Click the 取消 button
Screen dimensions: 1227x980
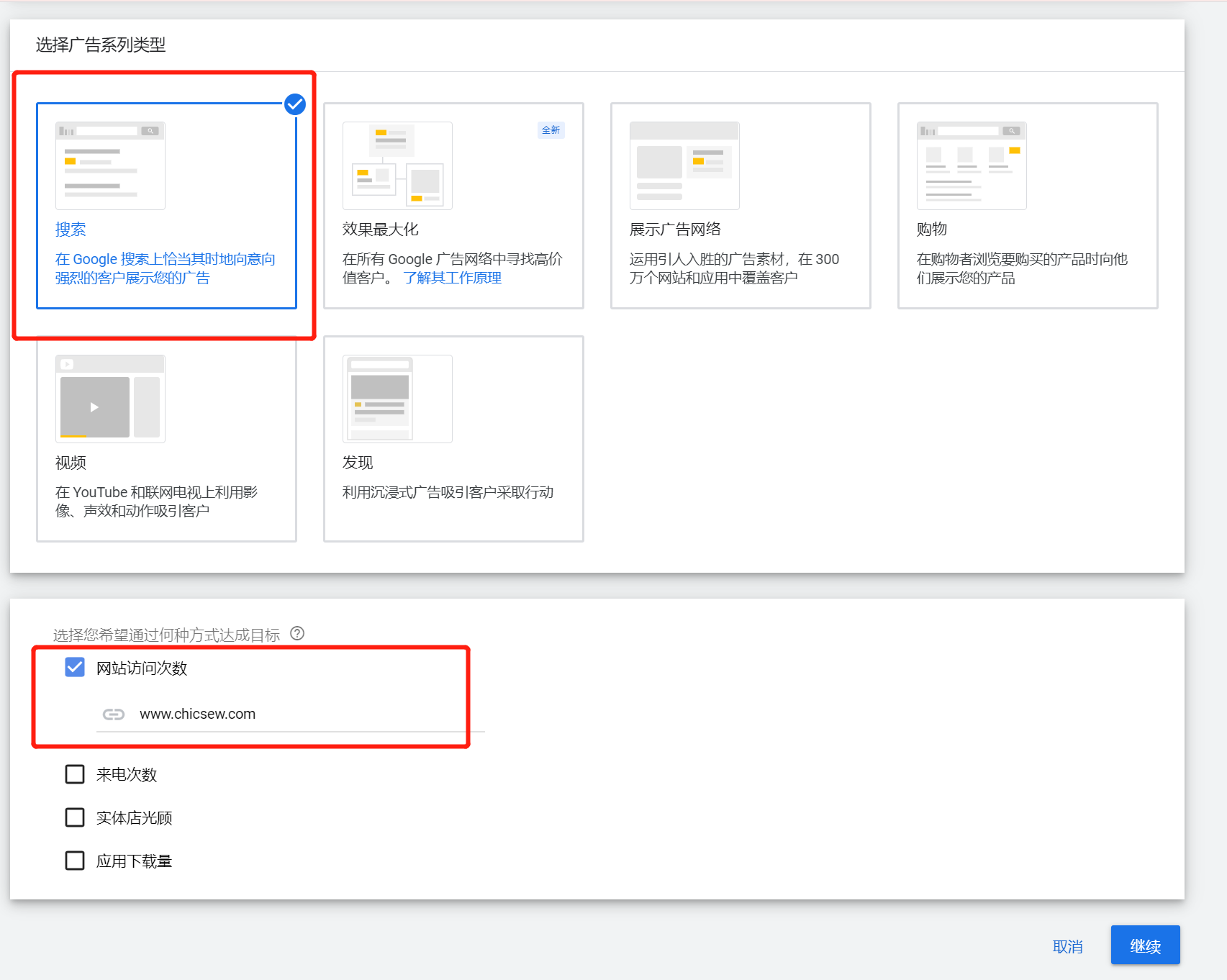[x=1068, y=945]
